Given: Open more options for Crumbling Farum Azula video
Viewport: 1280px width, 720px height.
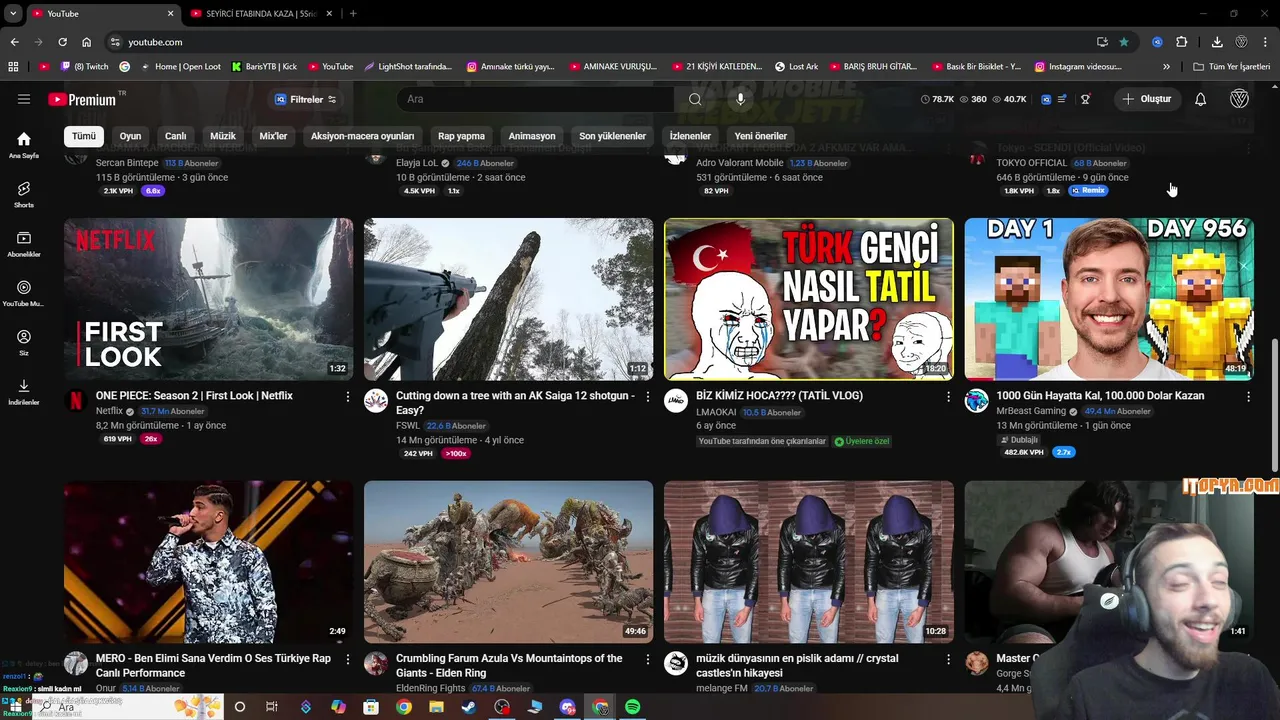Looking at the screenshot, I should click(648, 660).
